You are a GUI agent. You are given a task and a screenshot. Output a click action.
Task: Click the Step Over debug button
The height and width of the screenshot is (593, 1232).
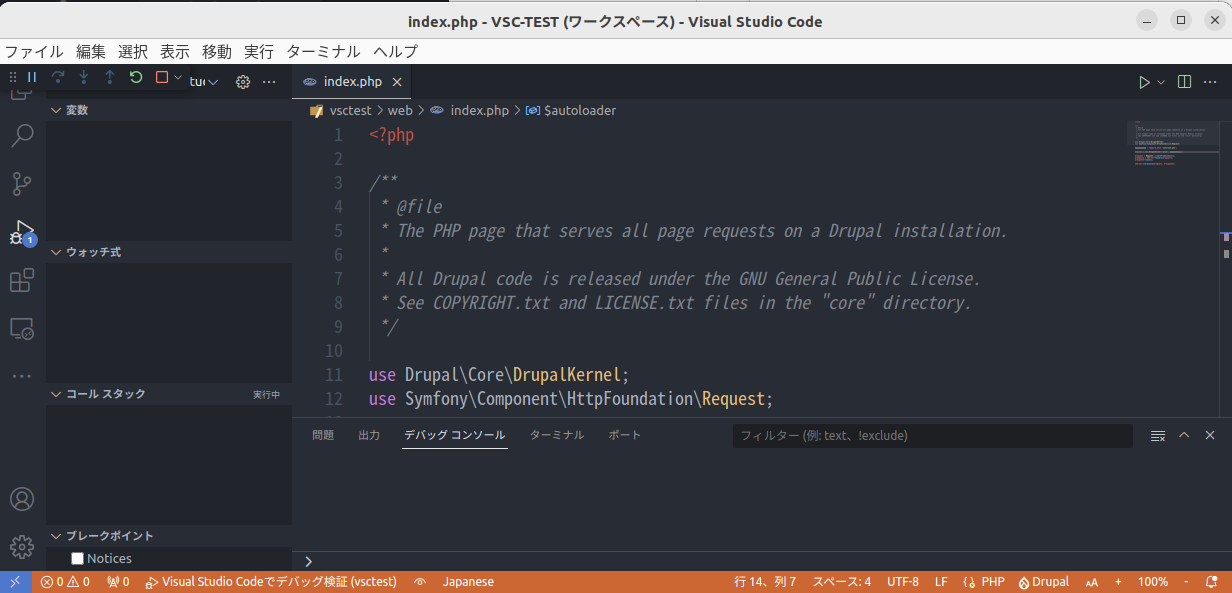[58, 77]
